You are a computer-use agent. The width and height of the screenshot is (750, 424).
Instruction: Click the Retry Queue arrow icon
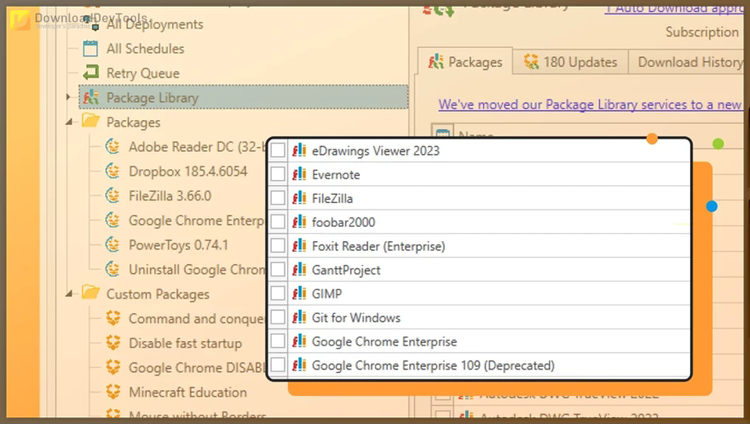[x=90, y=73]
